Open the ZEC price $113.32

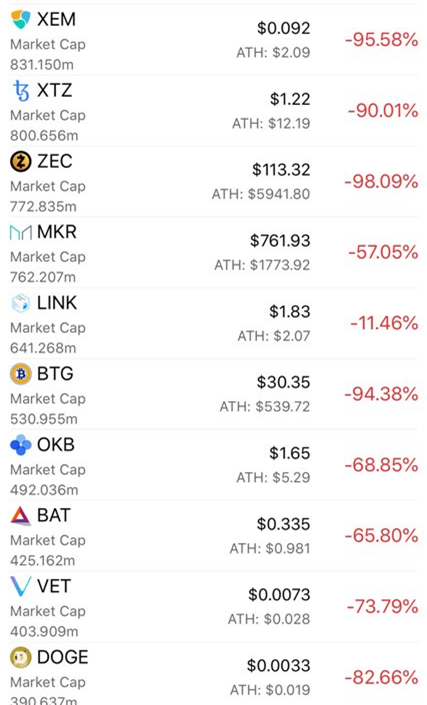click(x=281, y=170)
